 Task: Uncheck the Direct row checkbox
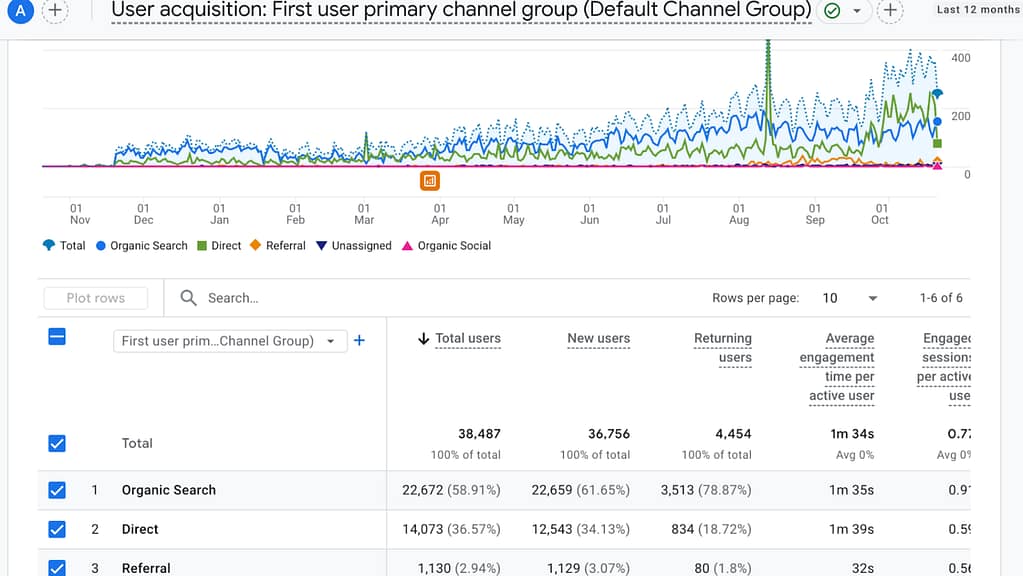57,529
